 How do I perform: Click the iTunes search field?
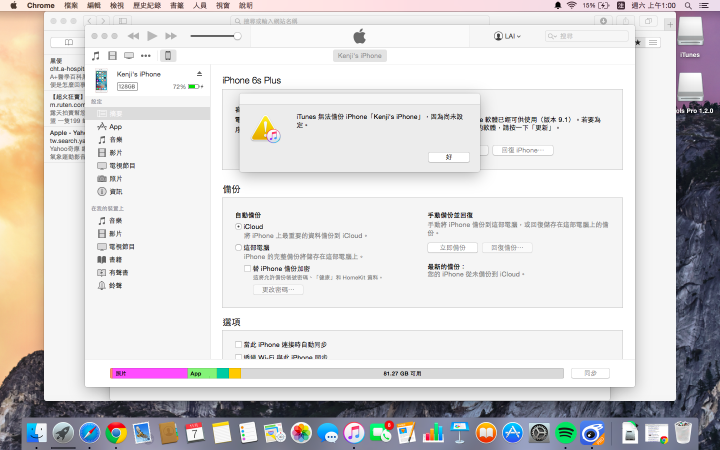point(586,36)
